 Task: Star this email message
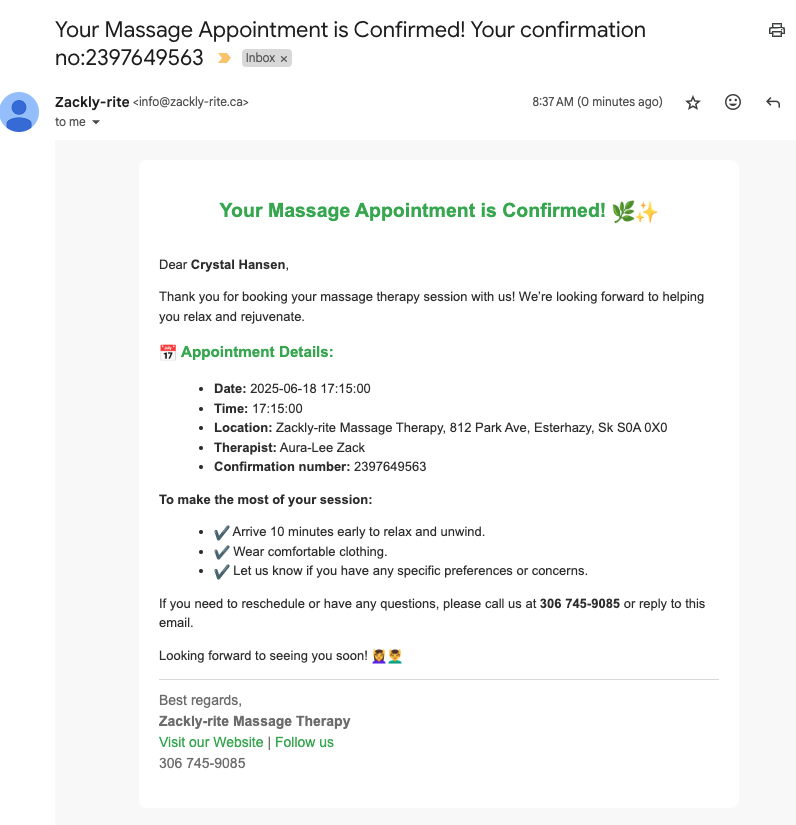(x=693, y=103)
